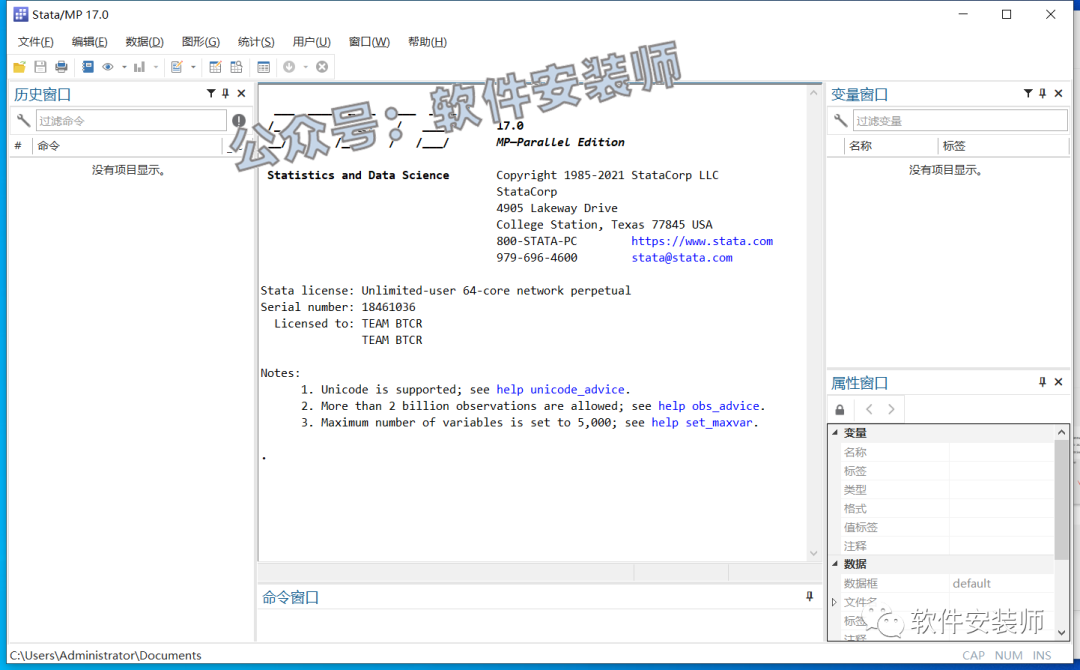
Task: Open the 窗口(W) menu
Action: [369, 42]
